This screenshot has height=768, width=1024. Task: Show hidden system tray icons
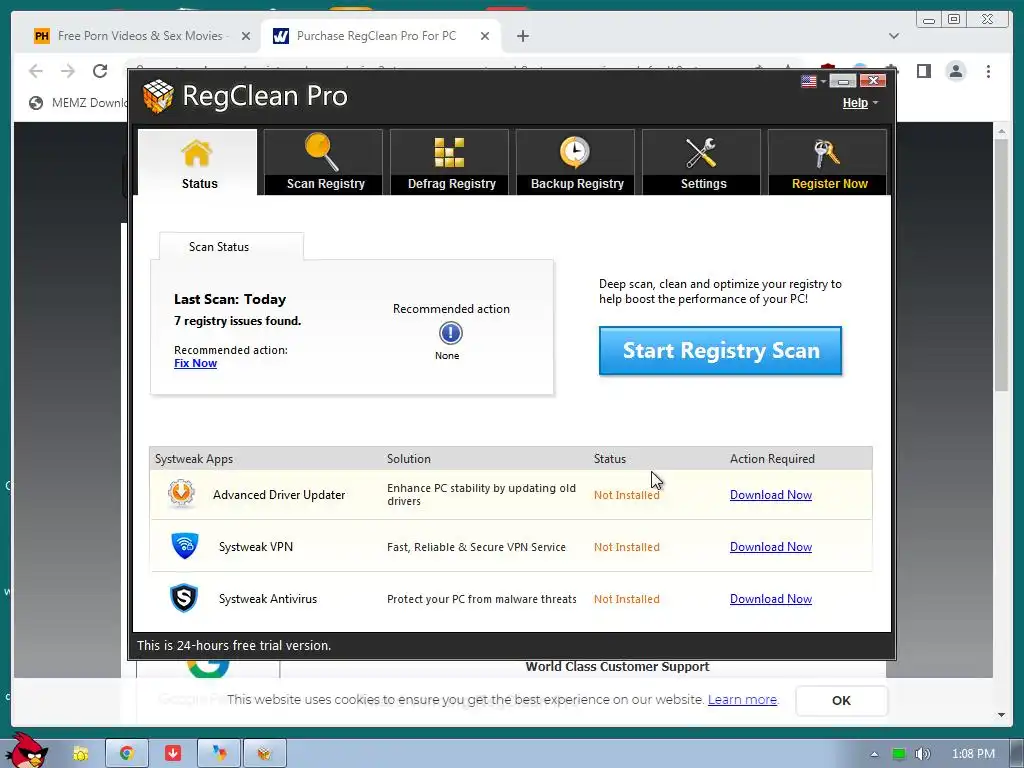(x=874, y=754)
